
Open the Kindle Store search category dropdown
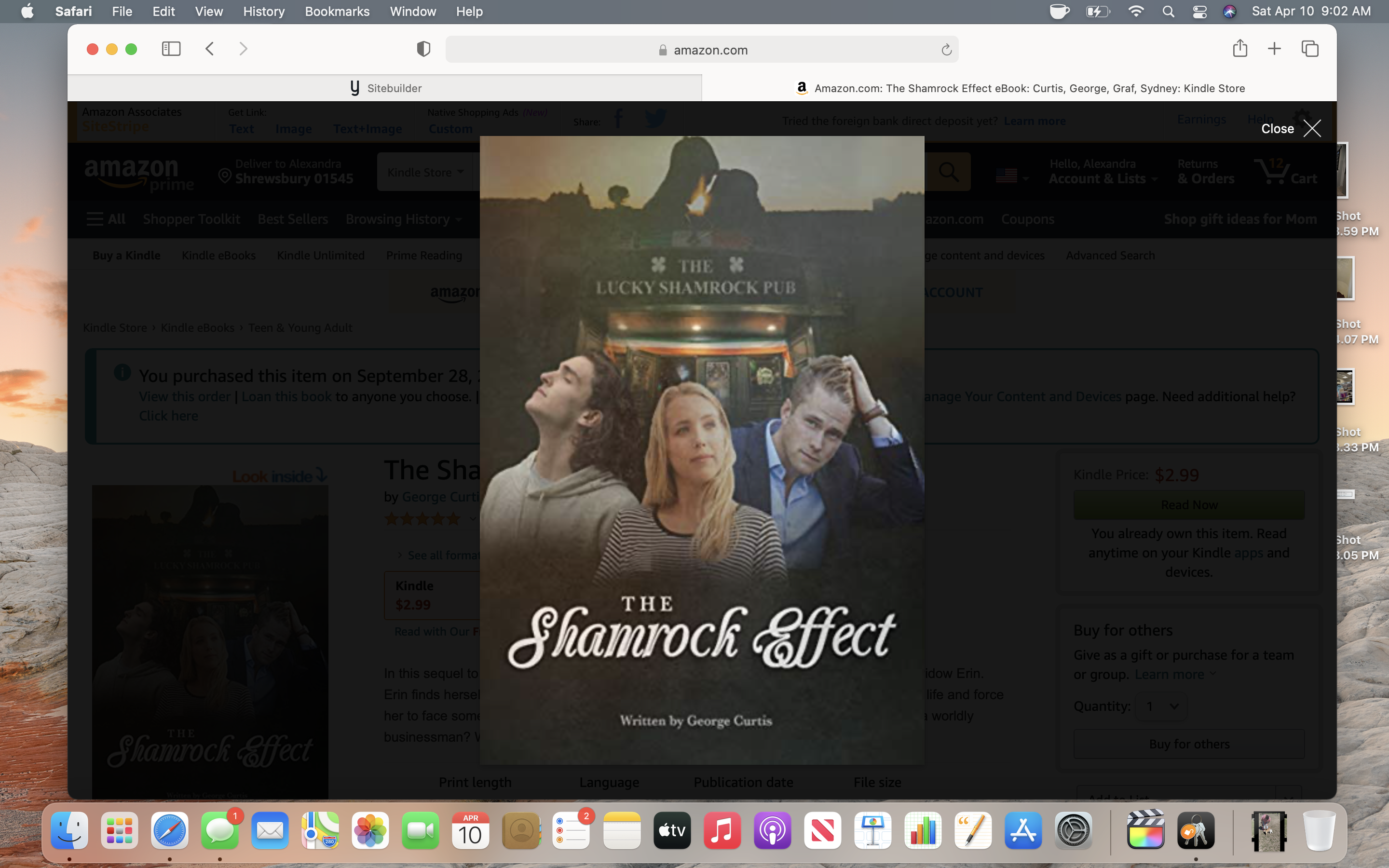coord(425,172)
